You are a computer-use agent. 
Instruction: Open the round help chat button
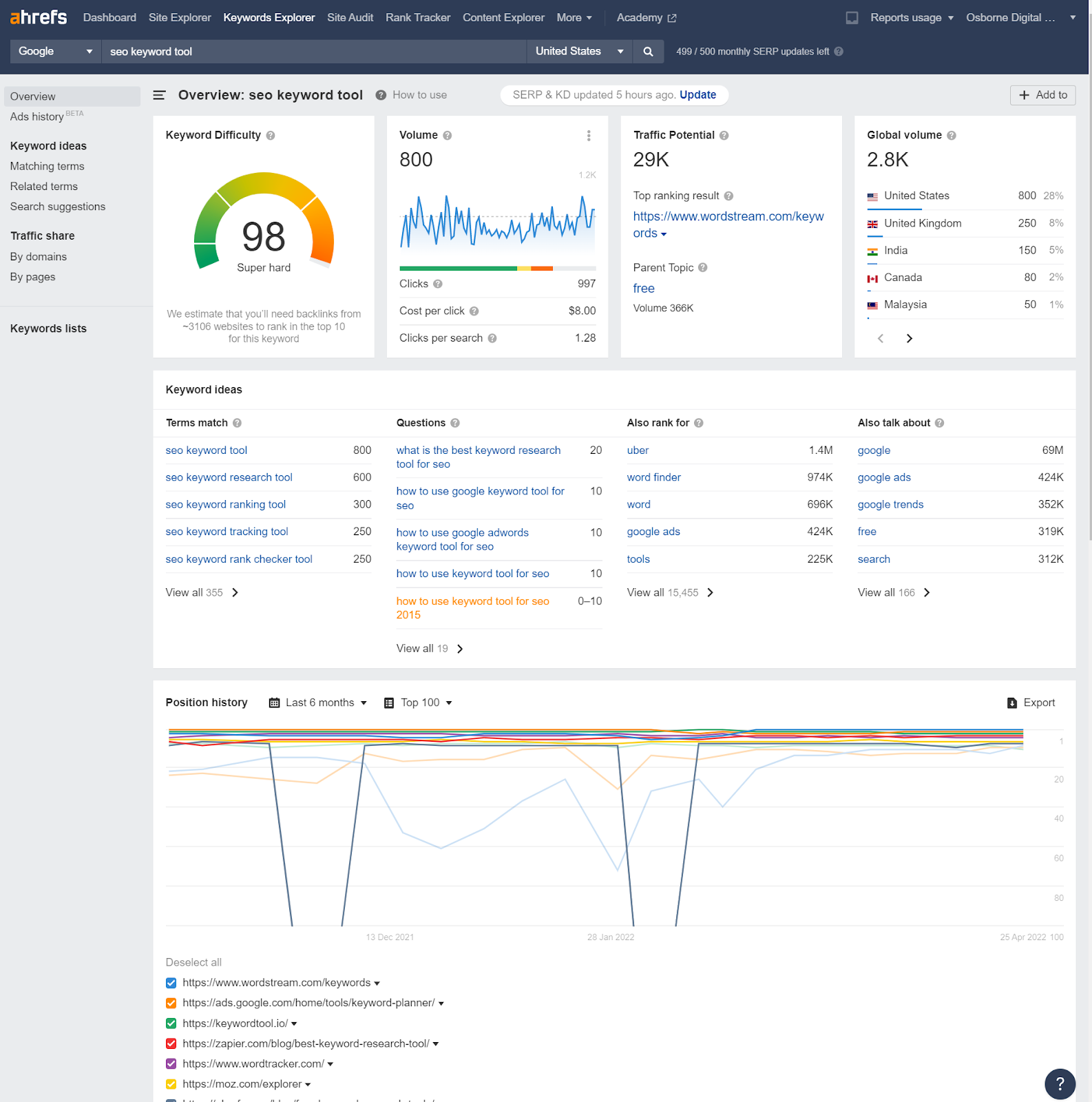pos(1060,1083)
